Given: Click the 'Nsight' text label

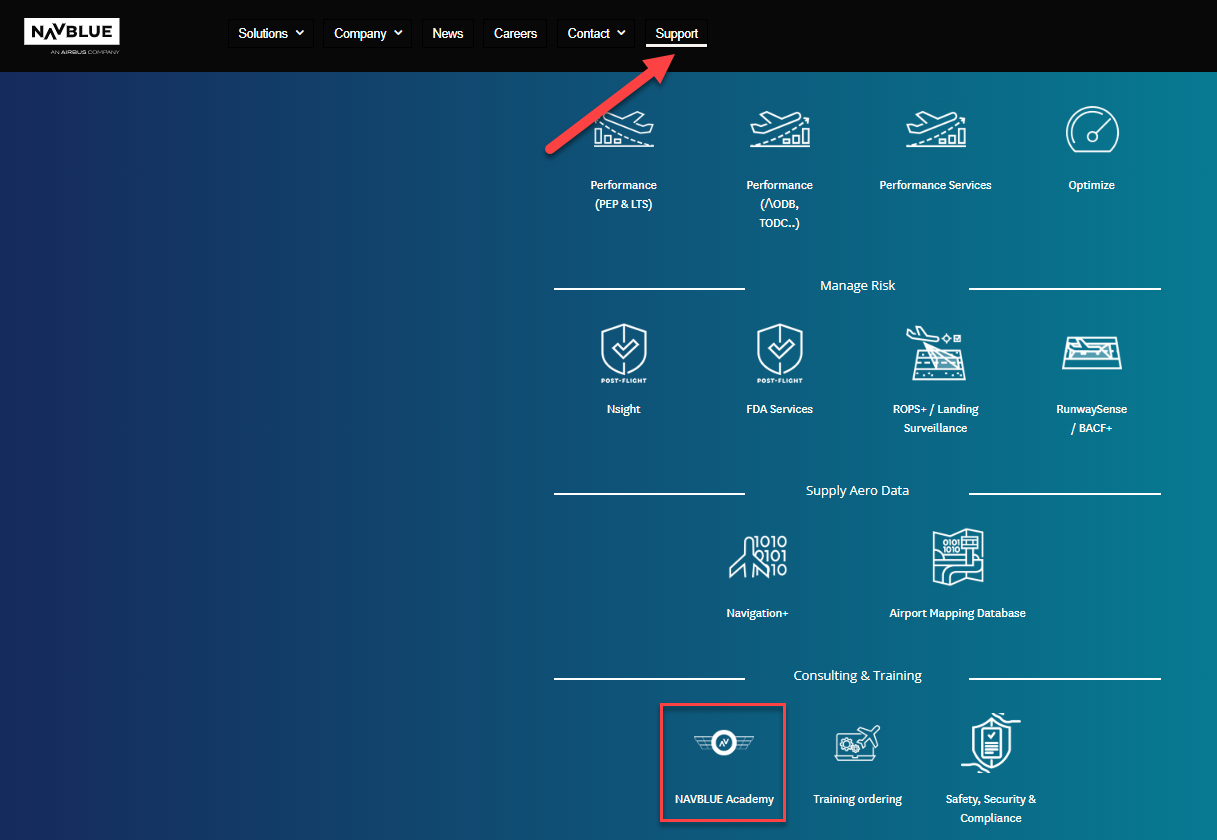Looking at the screenshot, I should click(623, 409).
